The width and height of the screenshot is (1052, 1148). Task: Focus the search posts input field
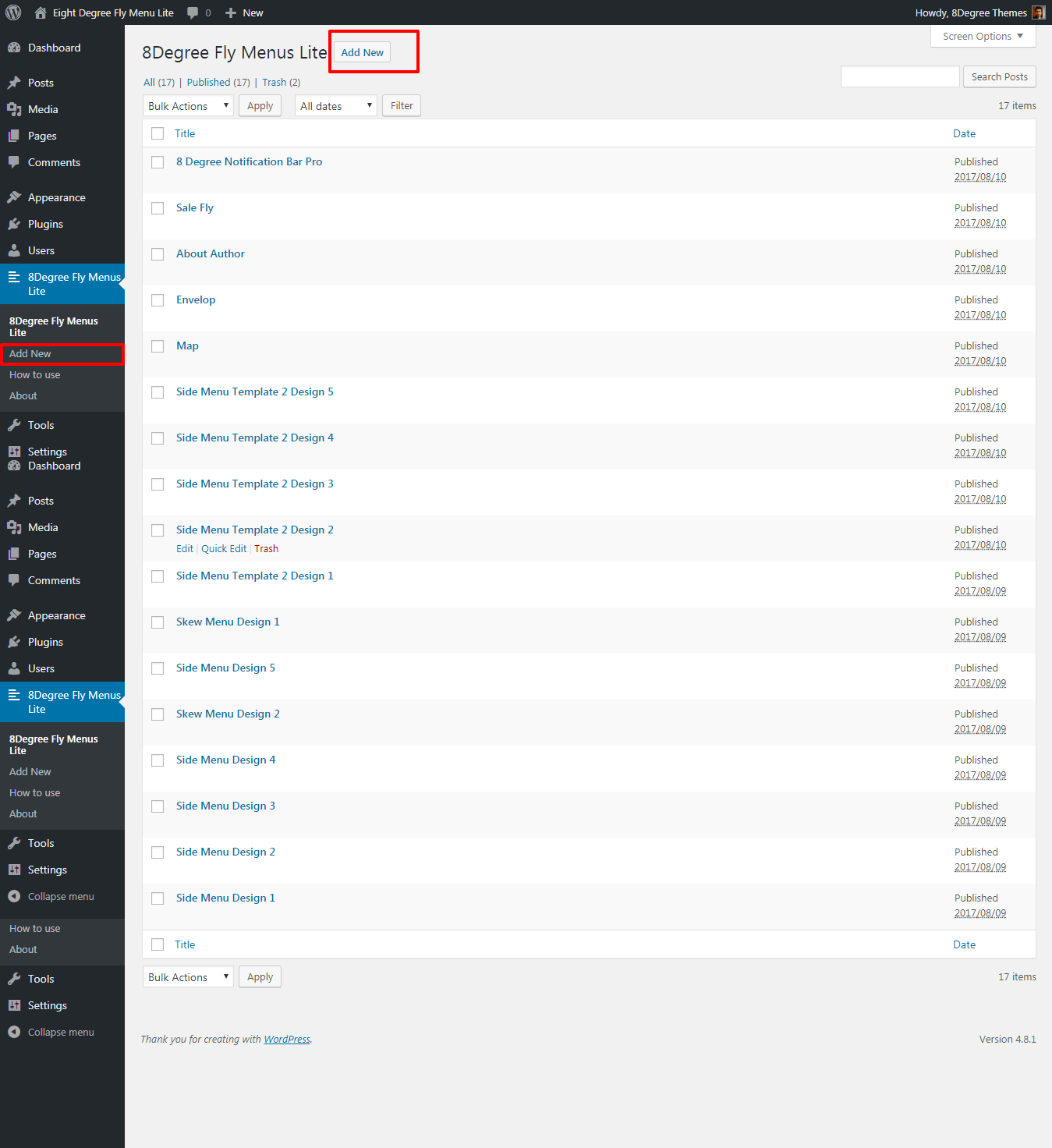pos(900,76)
